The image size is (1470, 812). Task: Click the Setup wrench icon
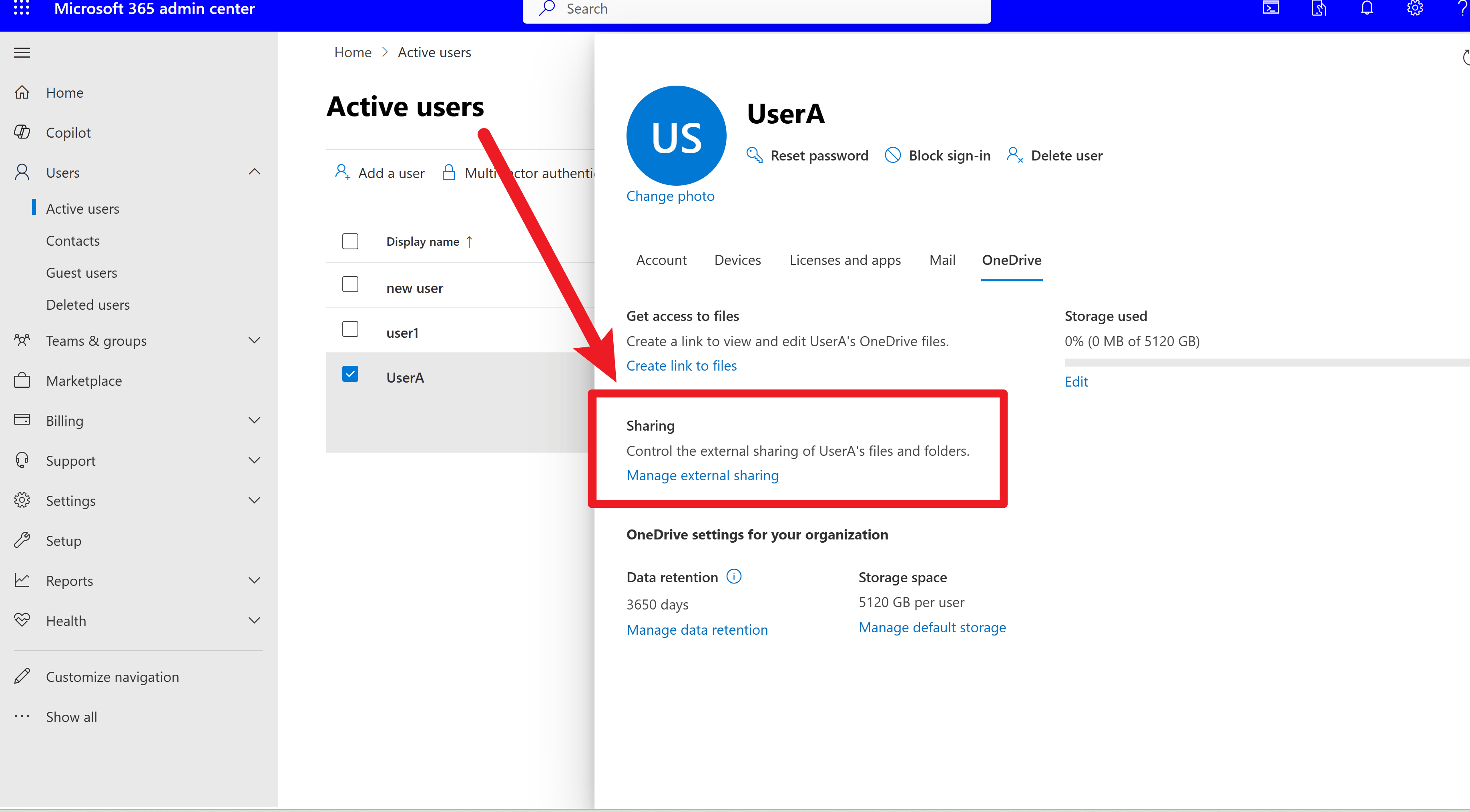pos(22,540)
